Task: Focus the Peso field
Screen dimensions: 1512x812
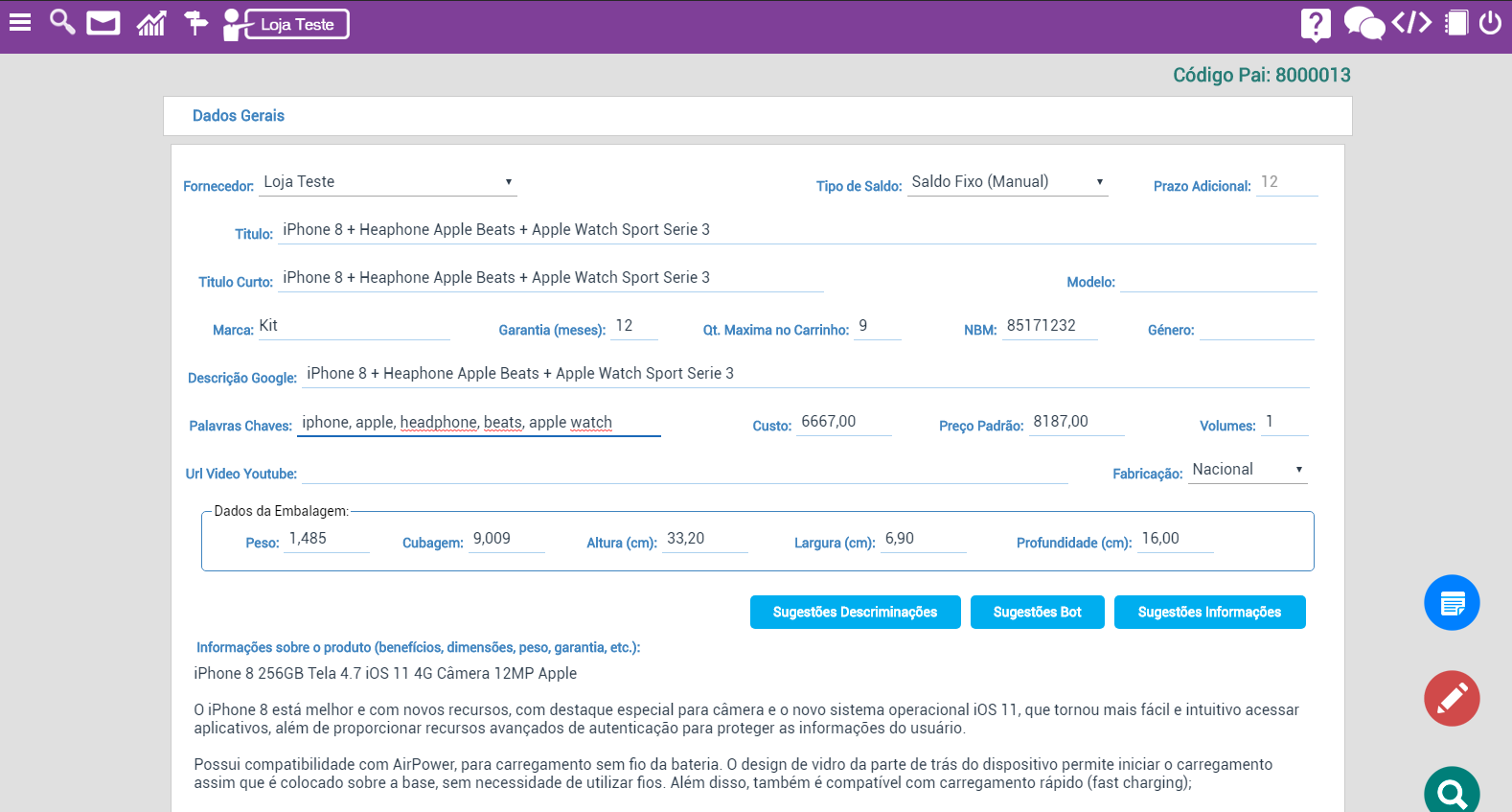Action: pos(327,539)
